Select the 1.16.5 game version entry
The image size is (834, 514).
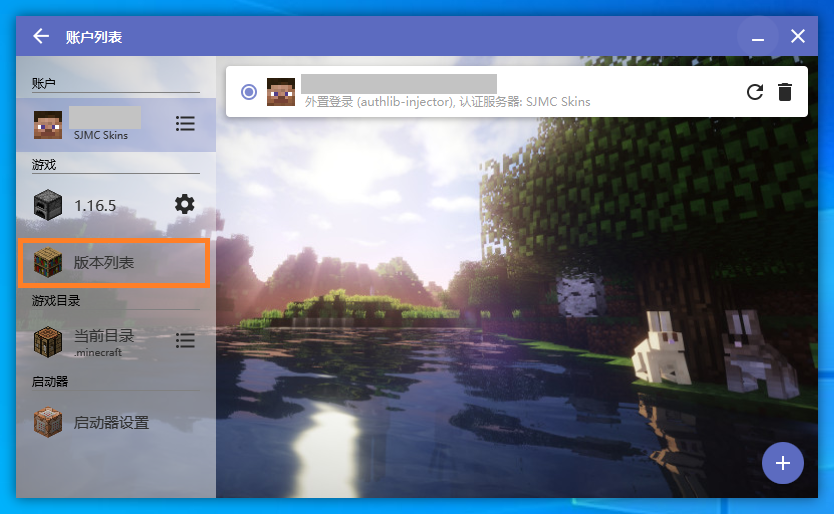point(115,205)
